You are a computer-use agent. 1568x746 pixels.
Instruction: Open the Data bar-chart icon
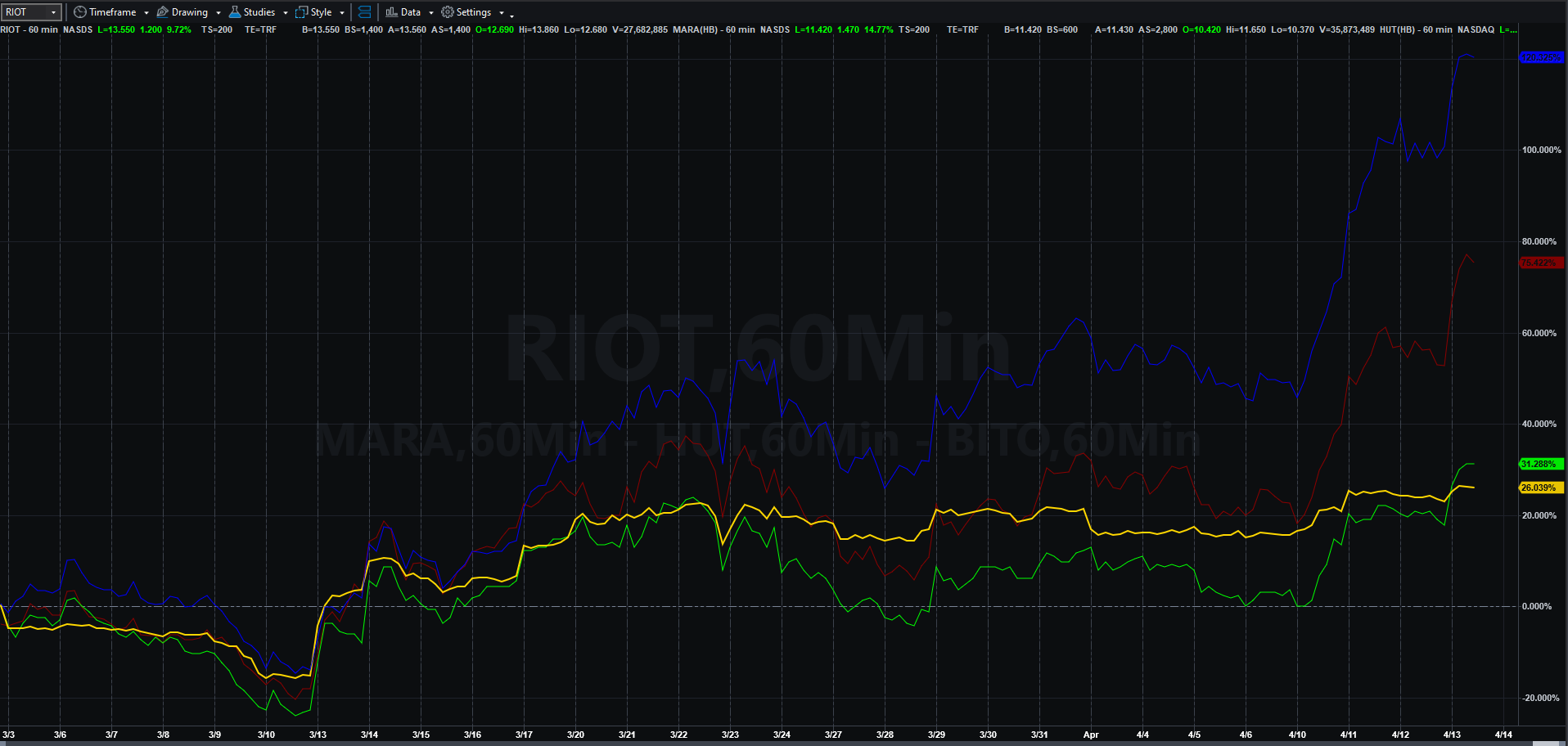point(392,12)
